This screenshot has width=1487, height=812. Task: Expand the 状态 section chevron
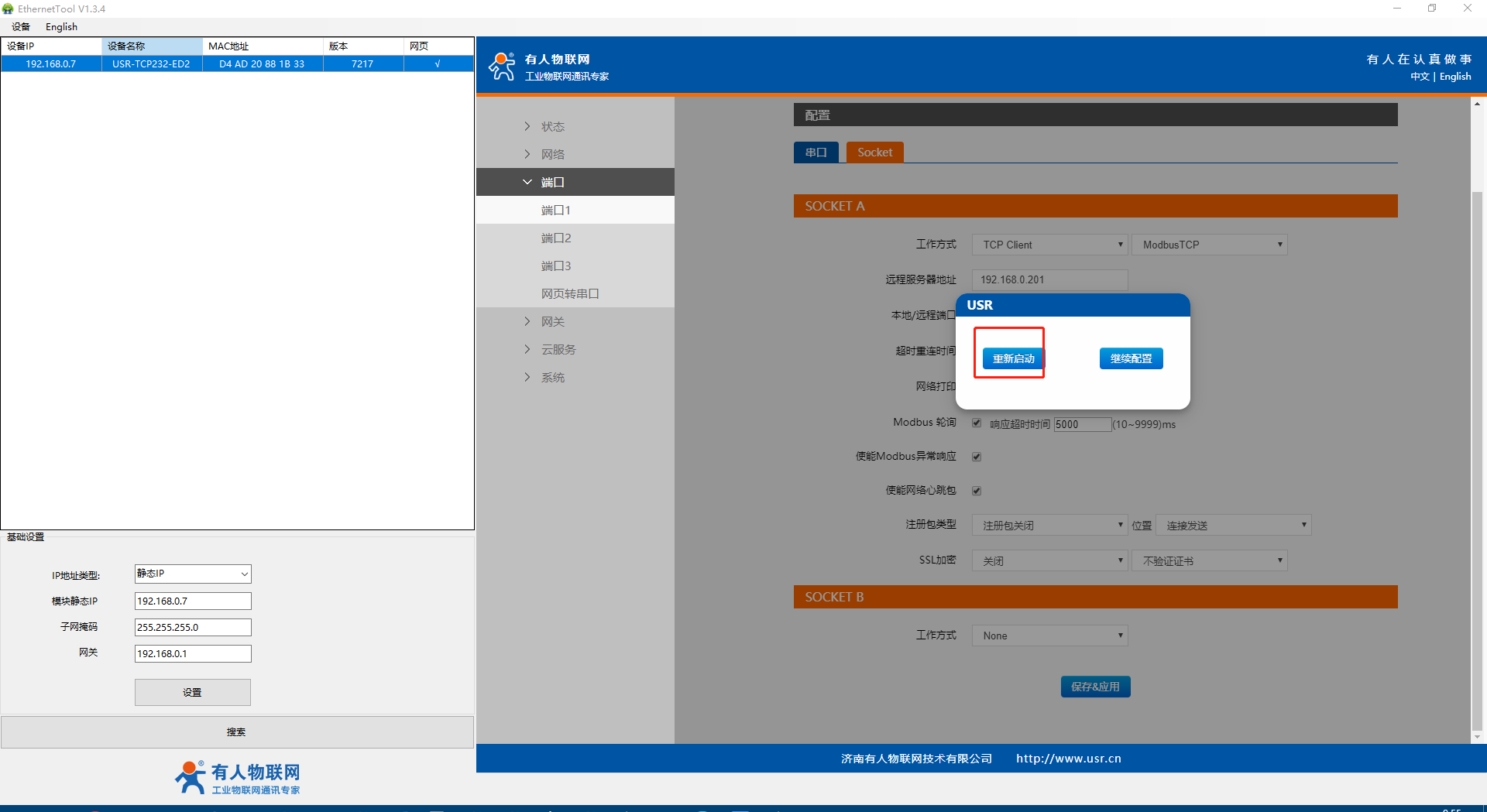pyautogui.click(x=527, y=126)
